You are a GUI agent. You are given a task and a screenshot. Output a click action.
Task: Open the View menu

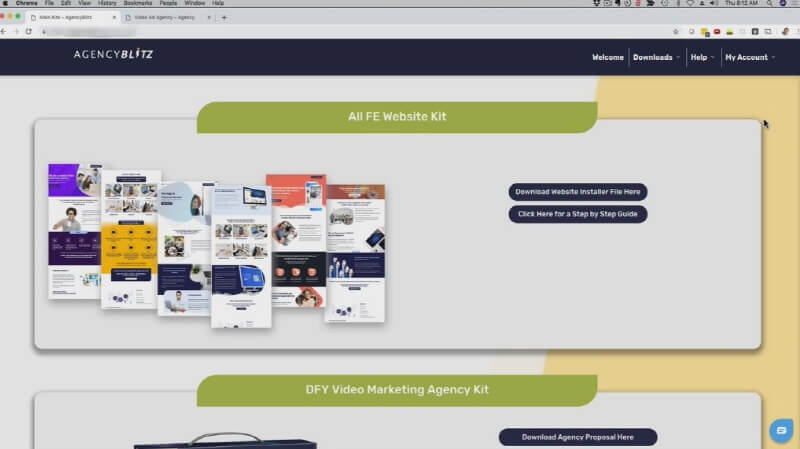[84, 3]
